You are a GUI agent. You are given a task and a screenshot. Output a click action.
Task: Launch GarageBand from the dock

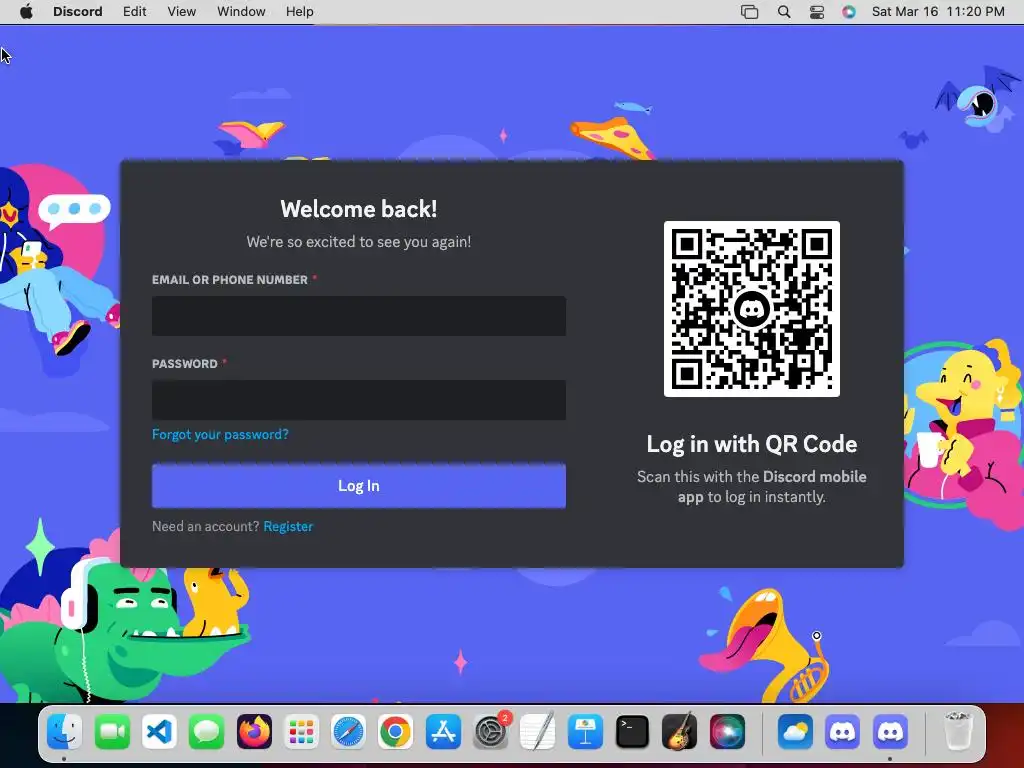[679, 731]
